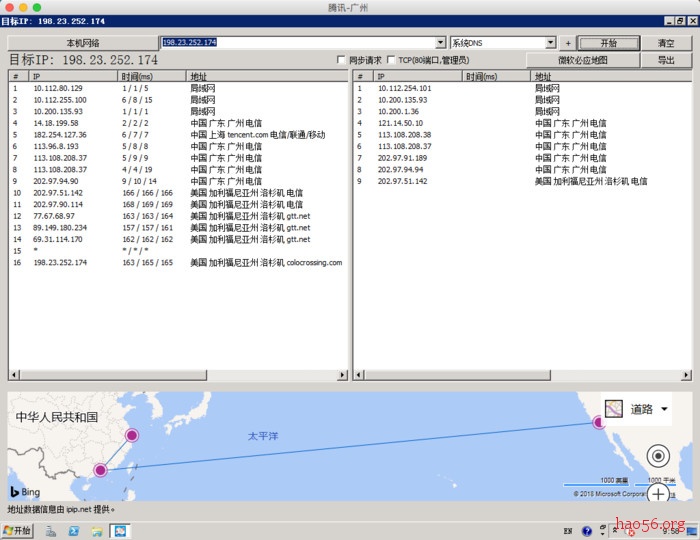Select the Shanghai map pin
700x540 pixels.
click(132, 435)
